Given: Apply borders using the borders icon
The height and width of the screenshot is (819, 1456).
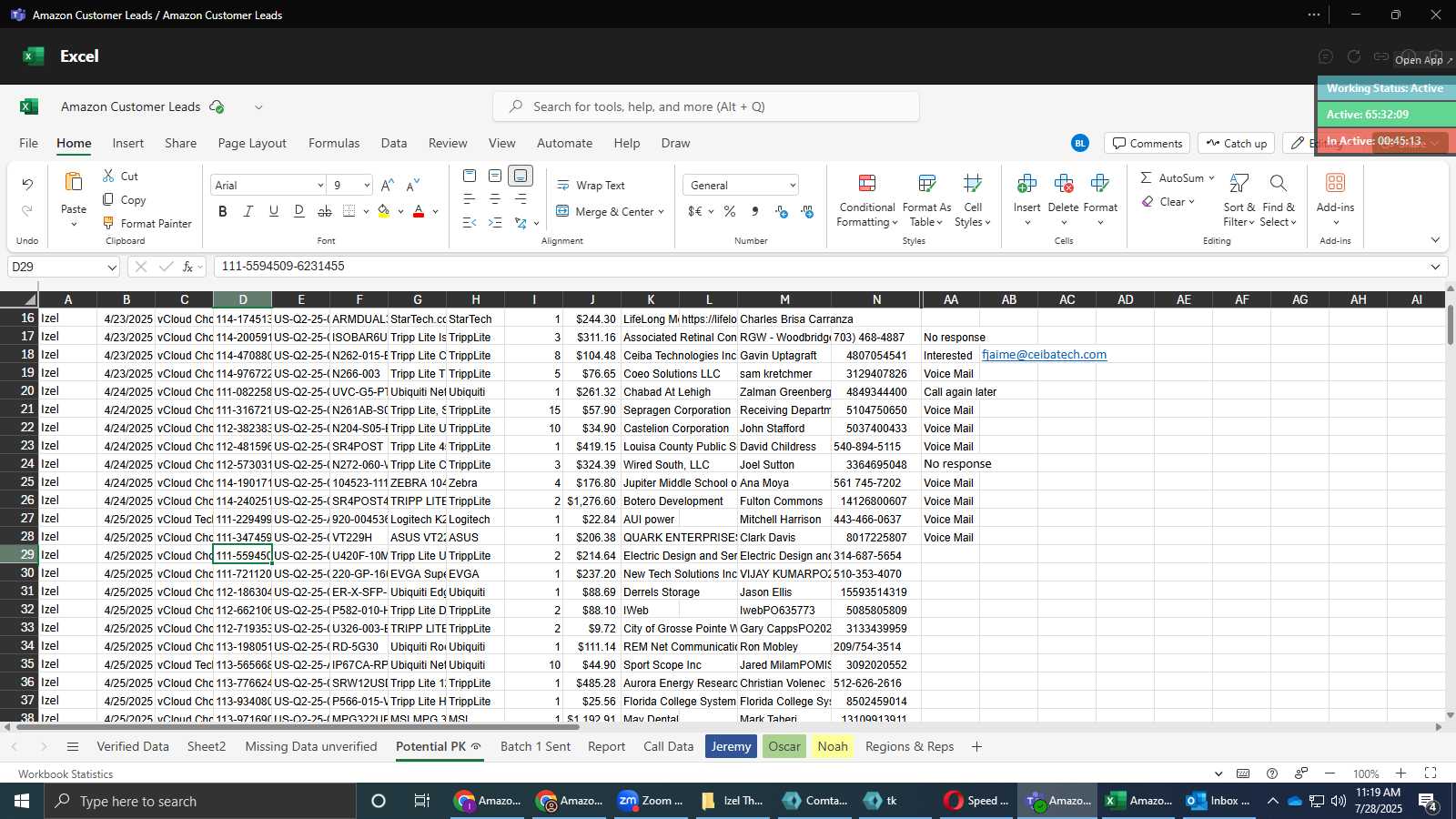Looking at the screenshot, I should coord(349,211).
